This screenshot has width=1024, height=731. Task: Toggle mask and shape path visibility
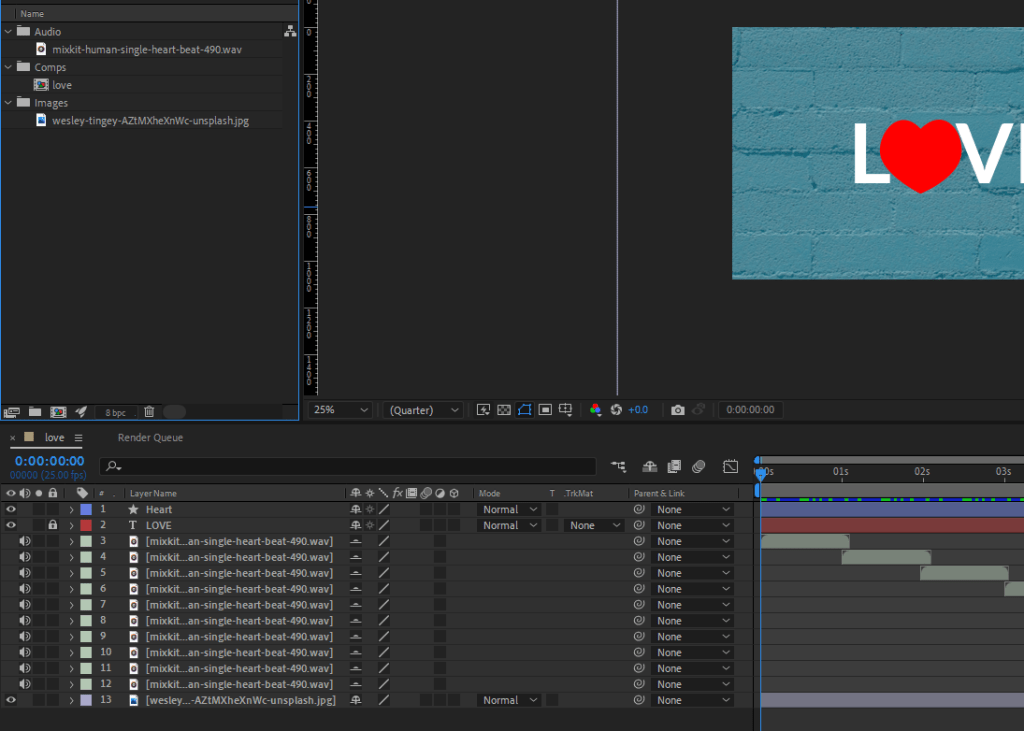pyautogui.click(x=524, y=410)
